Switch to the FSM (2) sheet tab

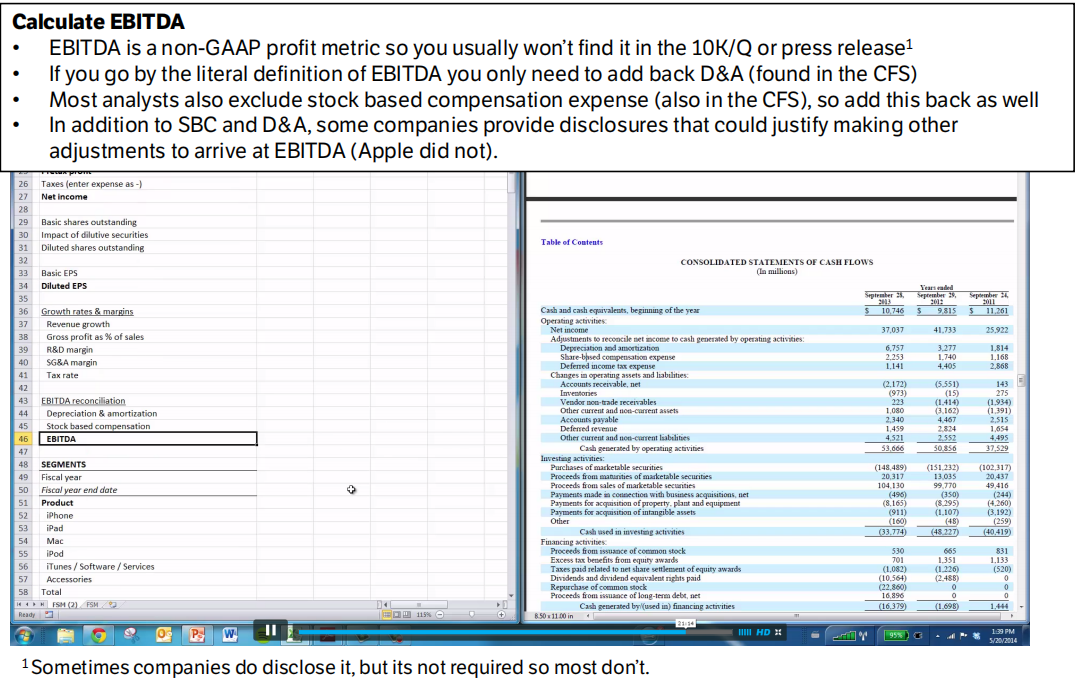[65, 605]
